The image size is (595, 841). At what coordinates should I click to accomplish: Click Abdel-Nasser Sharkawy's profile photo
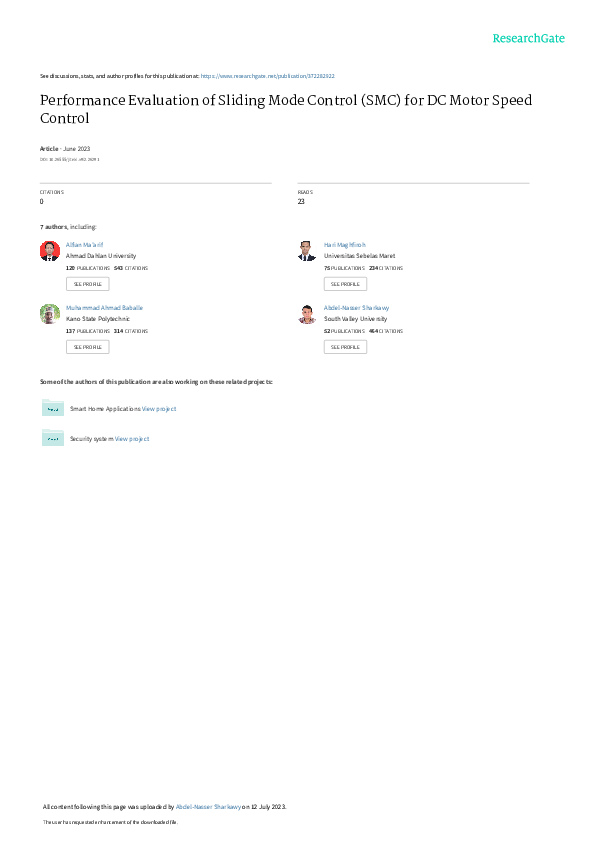click(307, 314)
